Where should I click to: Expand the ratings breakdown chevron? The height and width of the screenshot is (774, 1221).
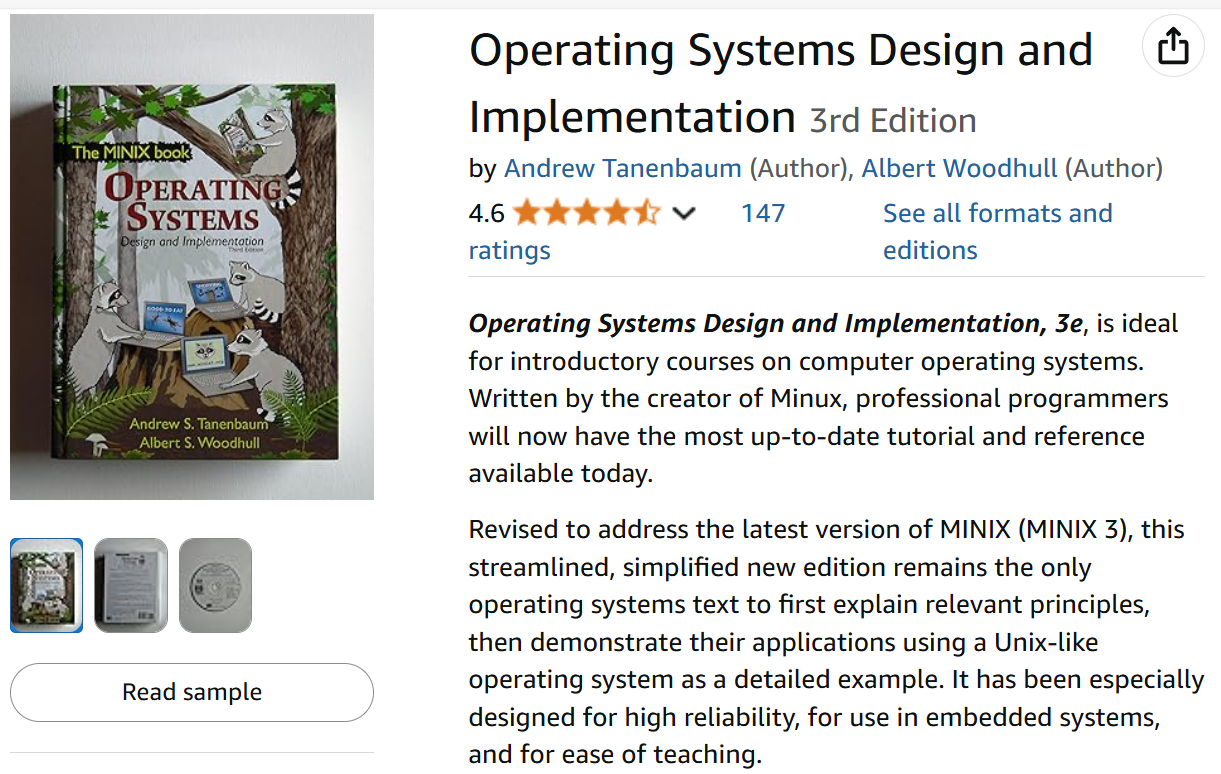coord(684,213)
